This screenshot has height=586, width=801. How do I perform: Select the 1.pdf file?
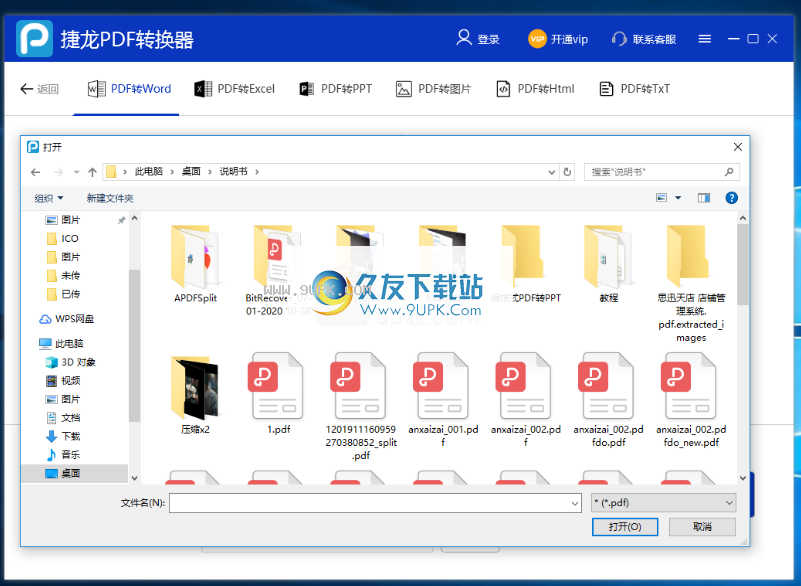pos(278,393)
